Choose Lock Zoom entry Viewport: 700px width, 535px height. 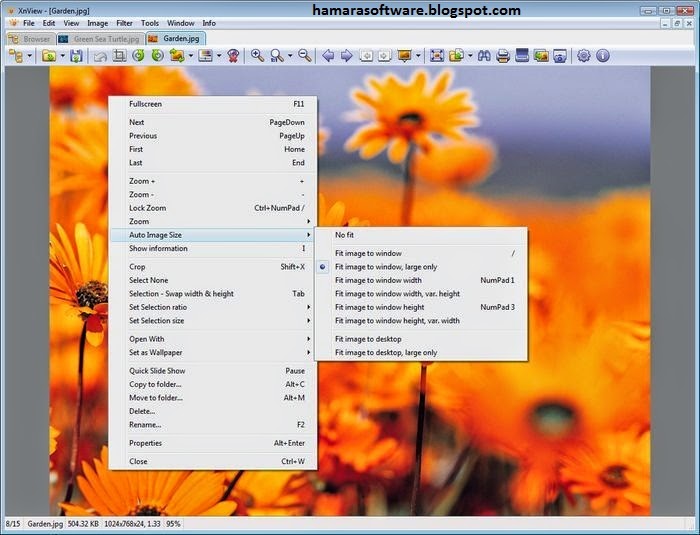coord(213,208)
